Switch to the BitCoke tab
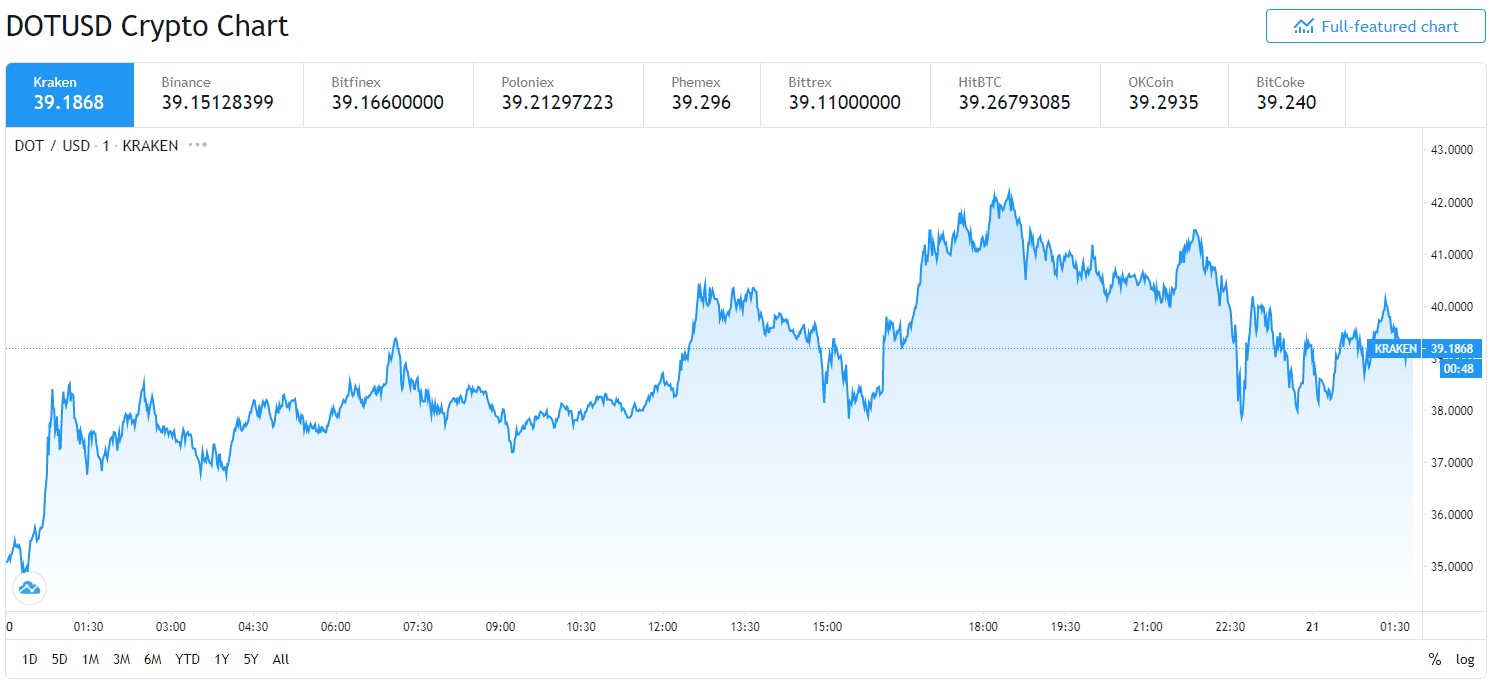1493x691 pixels. coord(1285,93)
